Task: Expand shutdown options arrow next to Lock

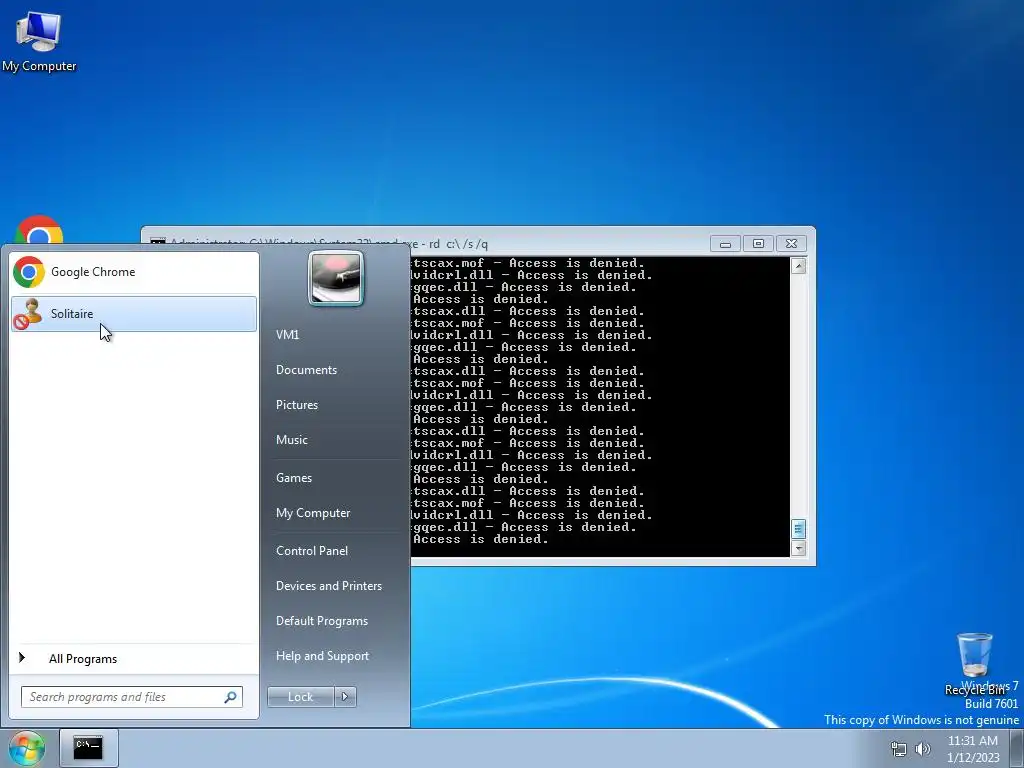Action: coord(345,697)
